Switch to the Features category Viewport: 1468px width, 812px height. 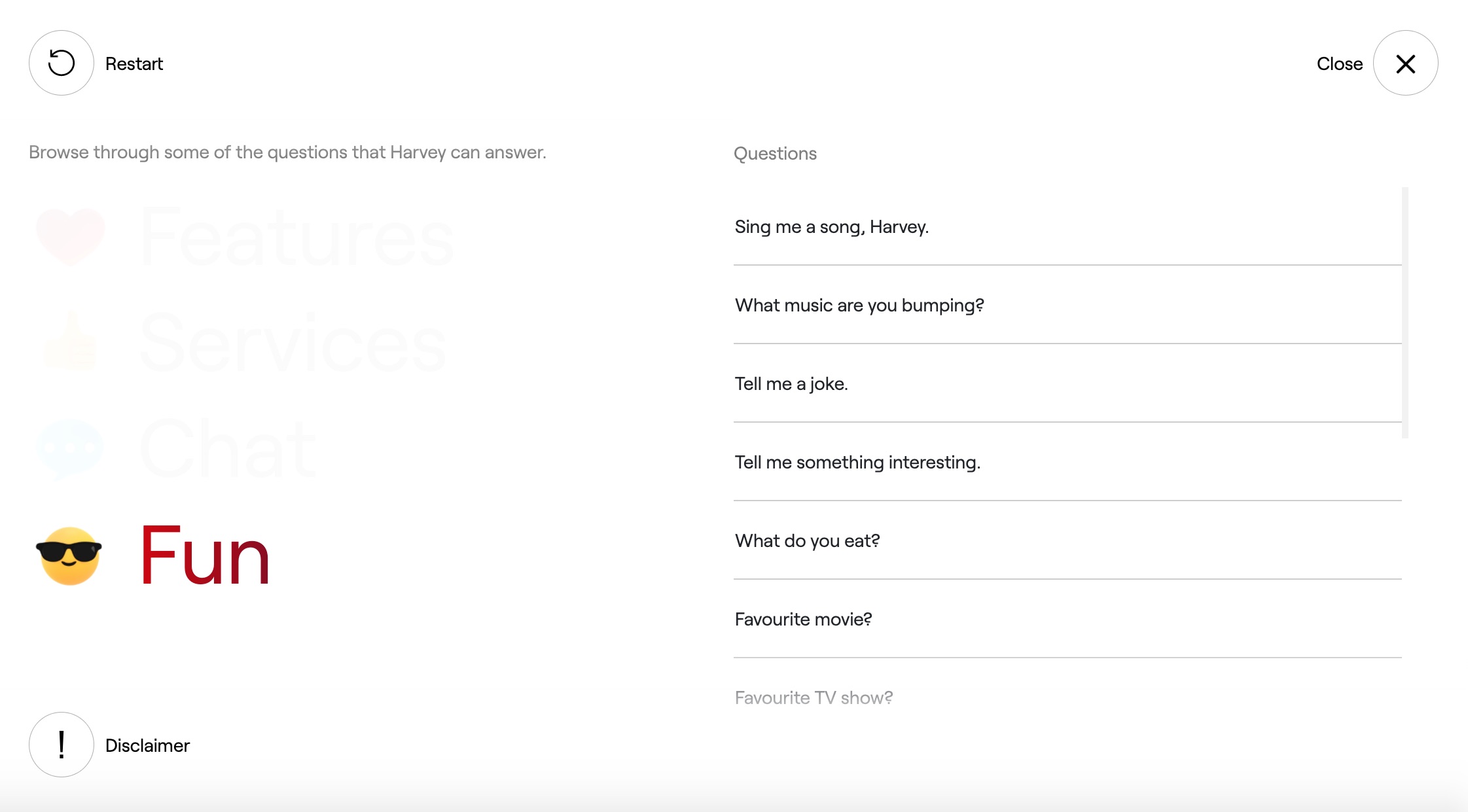click(x=296, y=236)
